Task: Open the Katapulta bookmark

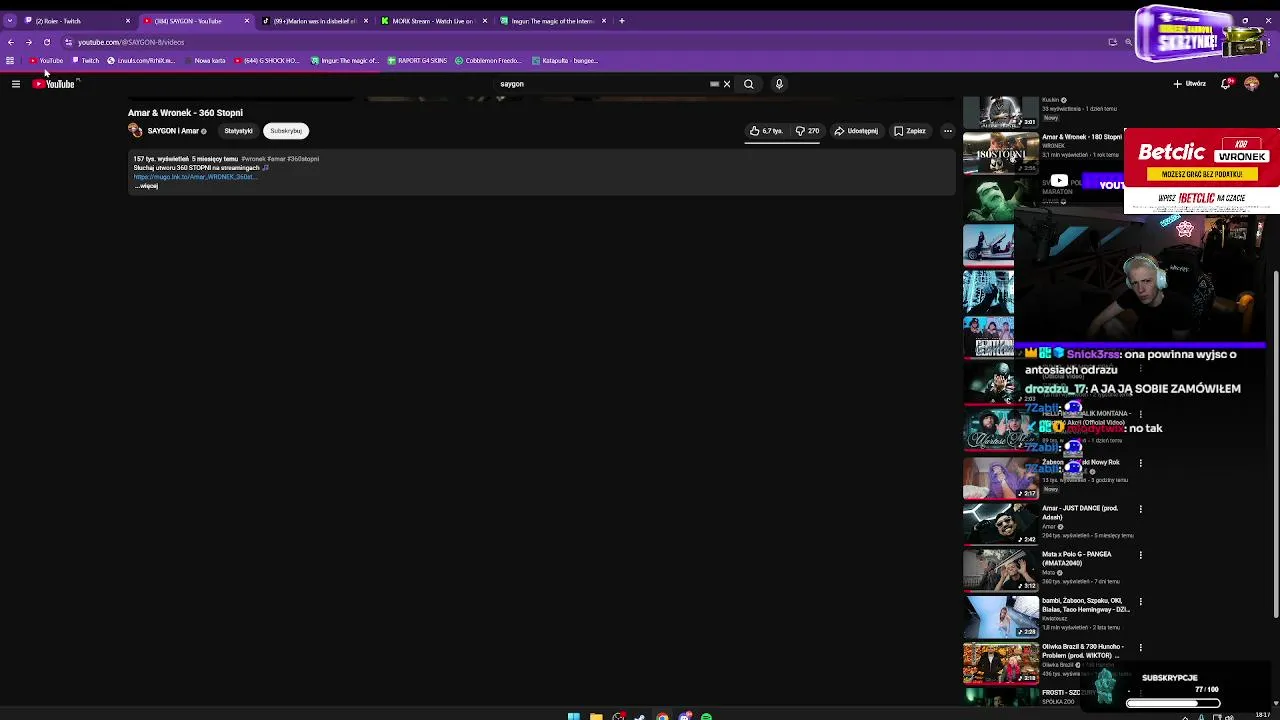Action: click(x=565, y=61)
